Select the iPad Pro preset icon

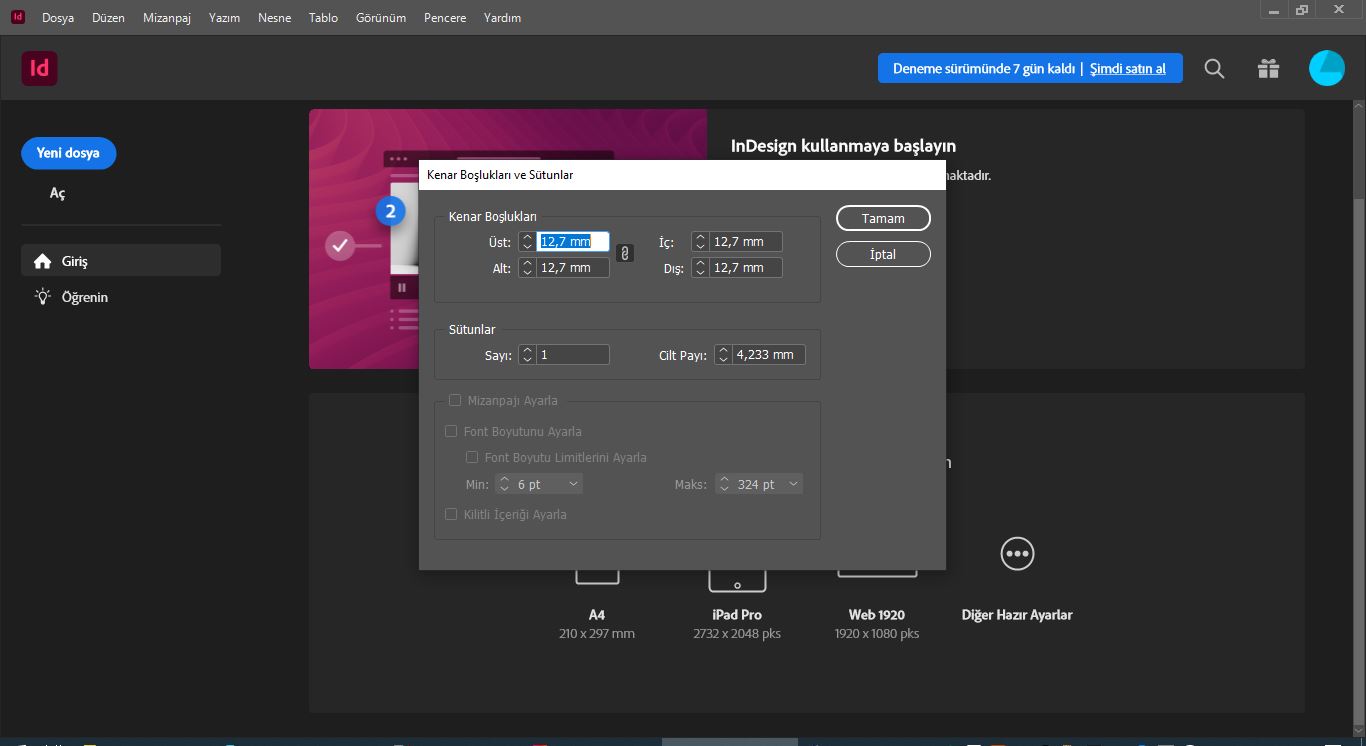point(737,580)
